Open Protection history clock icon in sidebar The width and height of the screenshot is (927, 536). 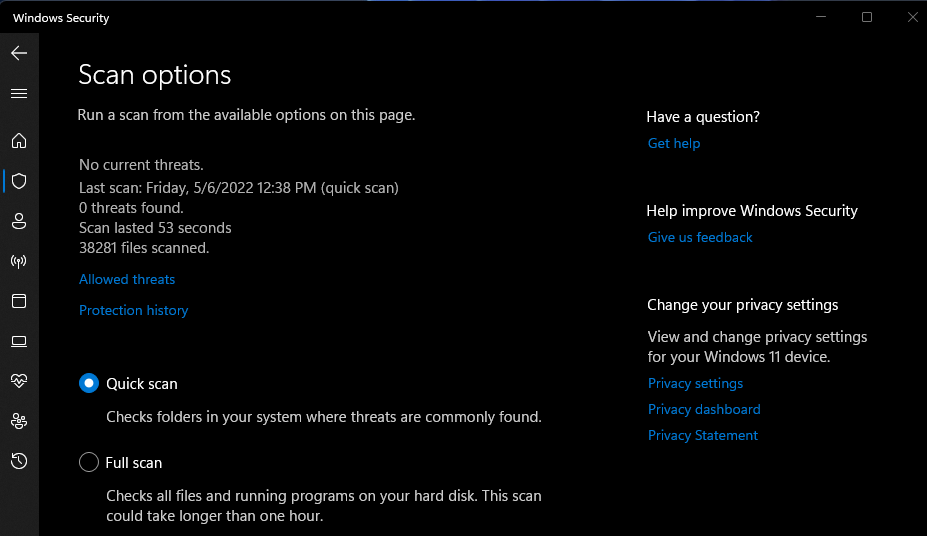[x=19, y=461]
